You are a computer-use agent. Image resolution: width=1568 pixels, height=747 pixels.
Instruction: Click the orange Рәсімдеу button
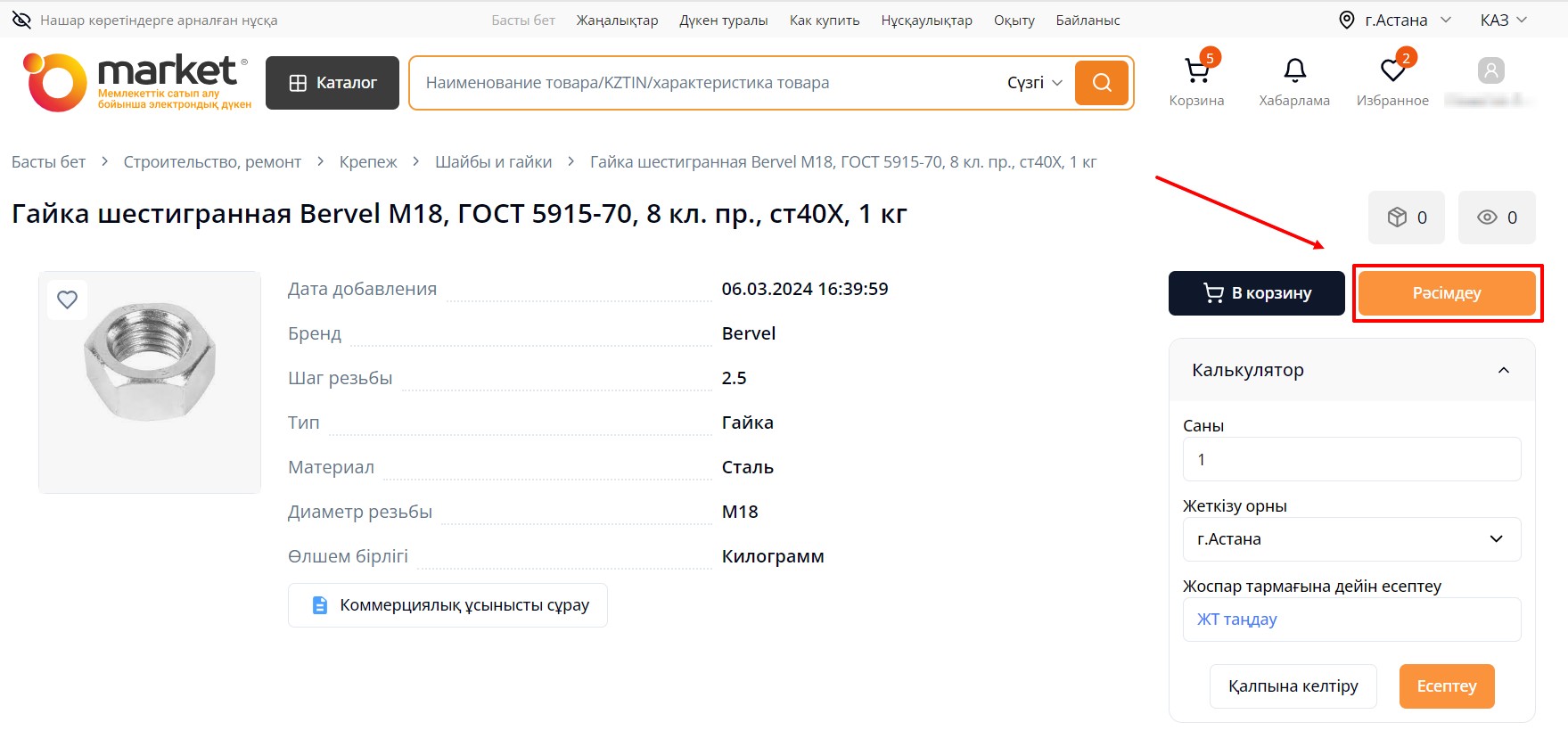pyautogui.click(x=1446, y=293)
